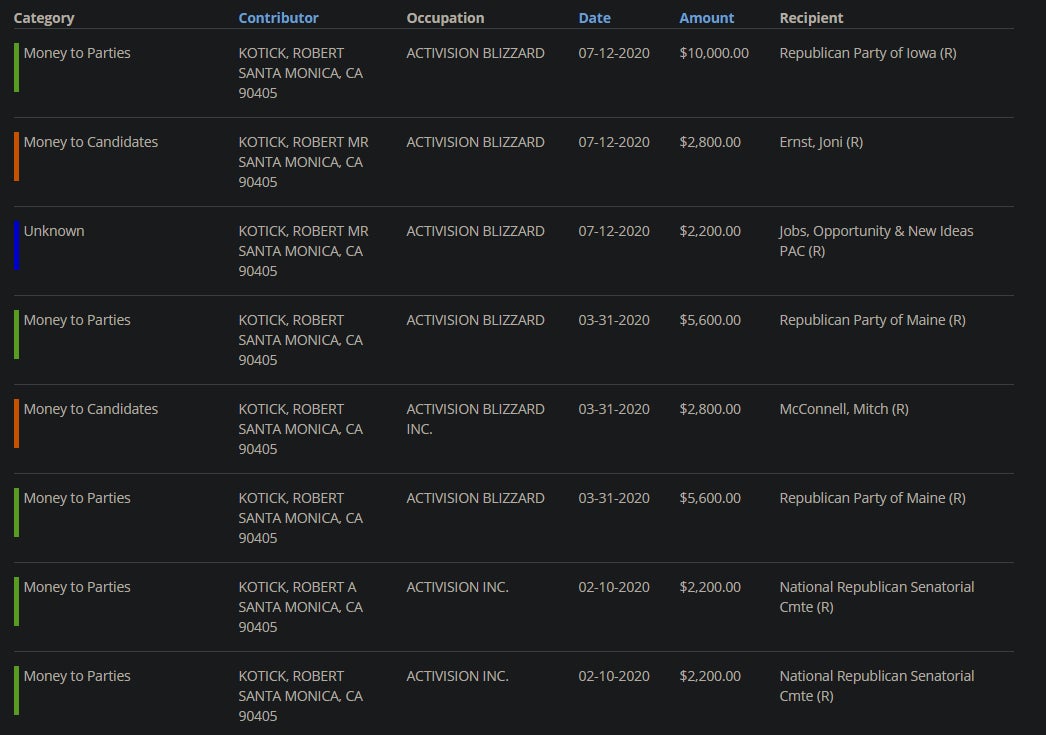Click the Category column header
This screenshot has width=1046, height=735.
click(x=44, y=18)
